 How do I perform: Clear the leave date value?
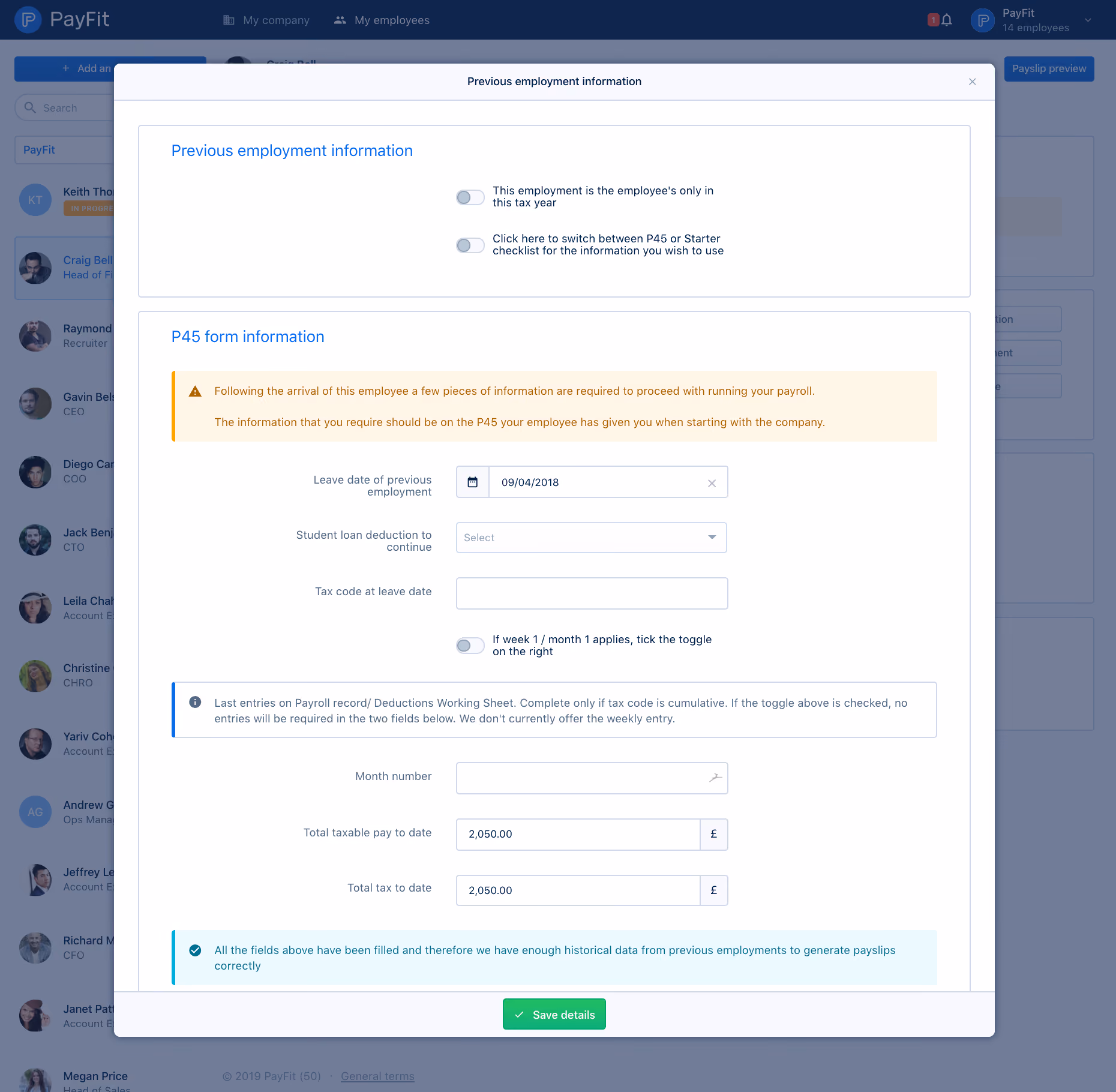coord(712,483)
